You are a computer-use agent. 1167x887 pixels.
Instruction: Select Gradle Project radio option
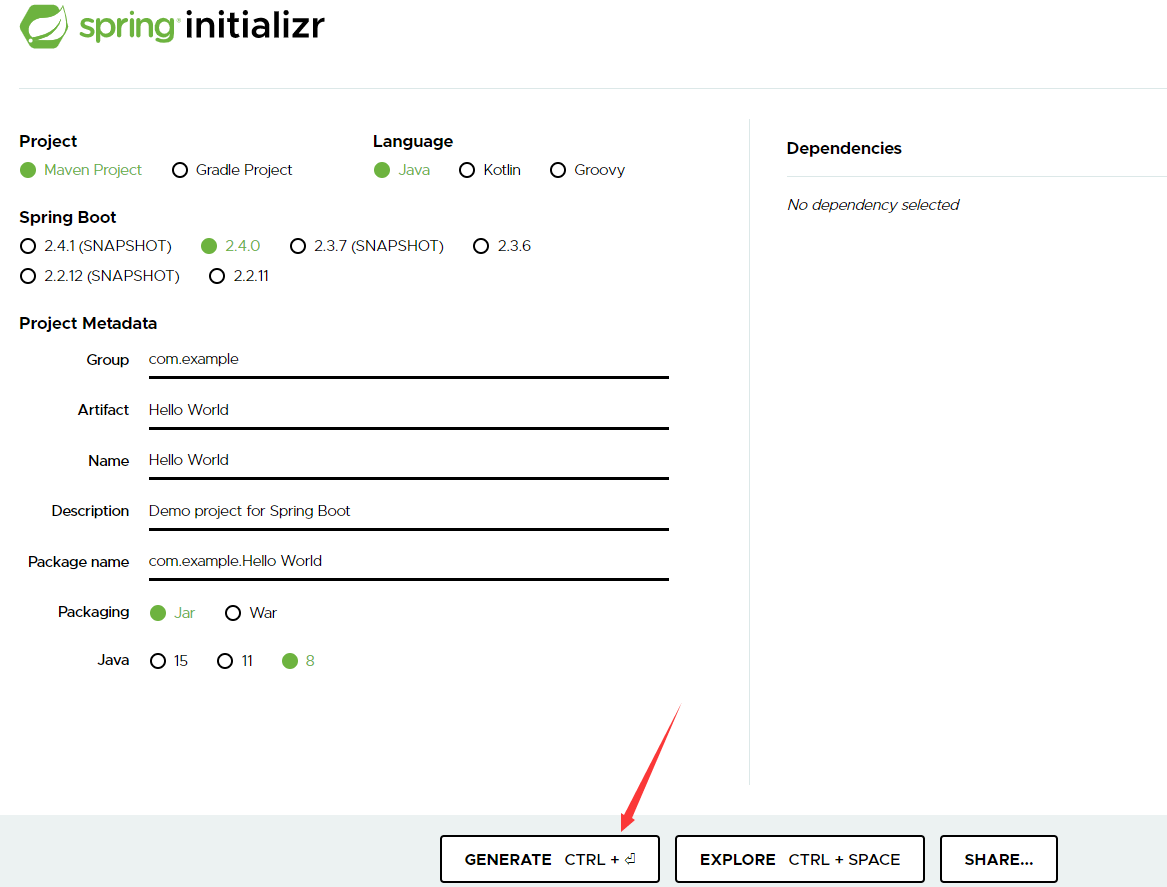pos(231,170)
